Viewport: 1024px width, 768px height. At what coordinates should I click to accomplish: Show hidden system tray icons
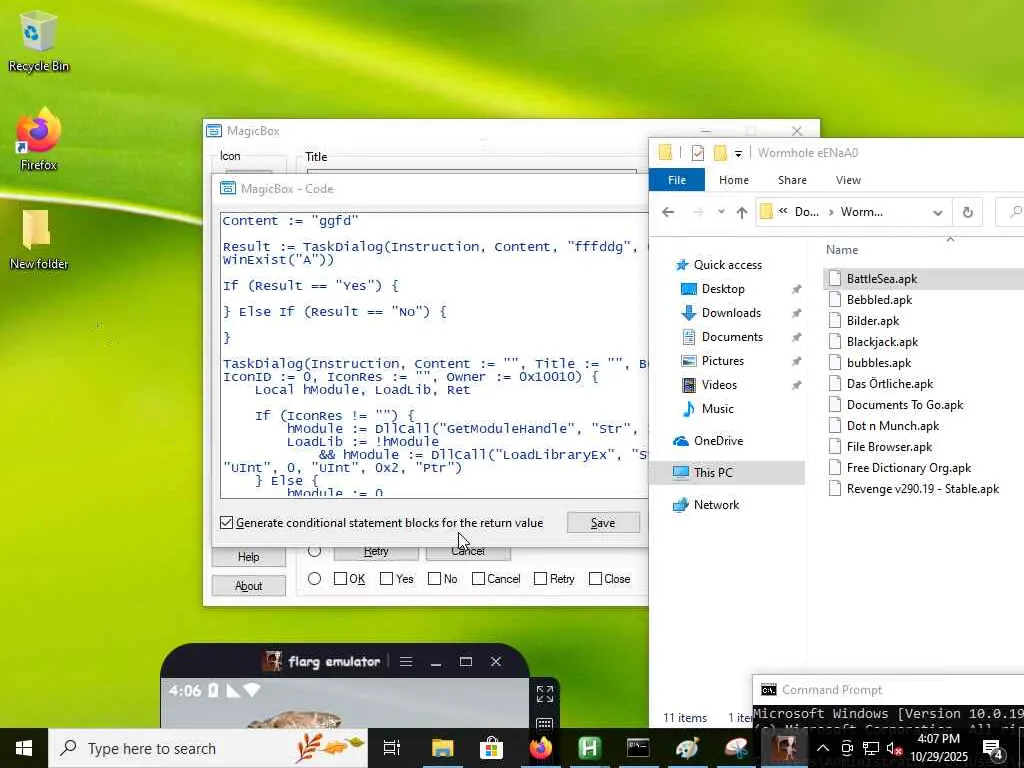823,748
